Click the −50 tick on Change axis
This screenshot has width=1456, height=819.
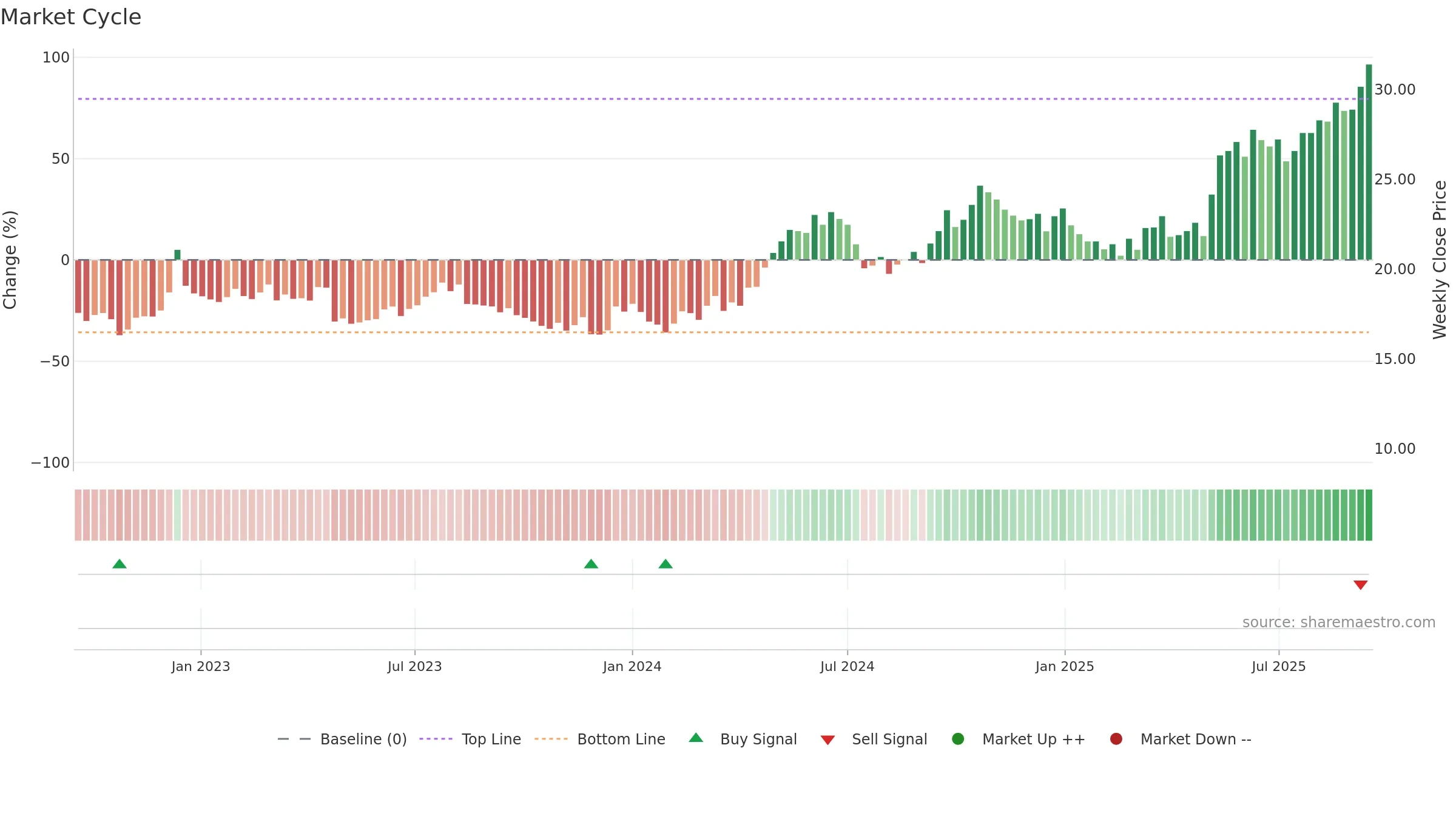[x=55, y=362]
